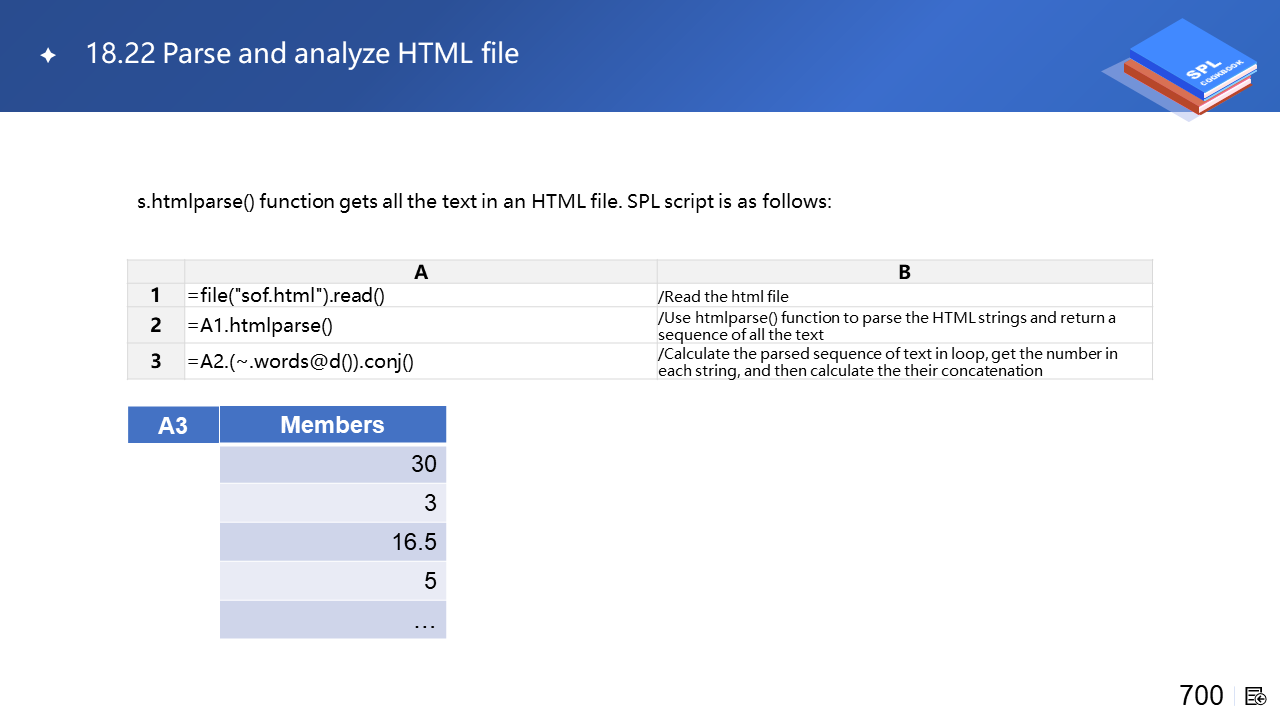
Task: Click the star bullet before the title
Action: coord(48,55)
